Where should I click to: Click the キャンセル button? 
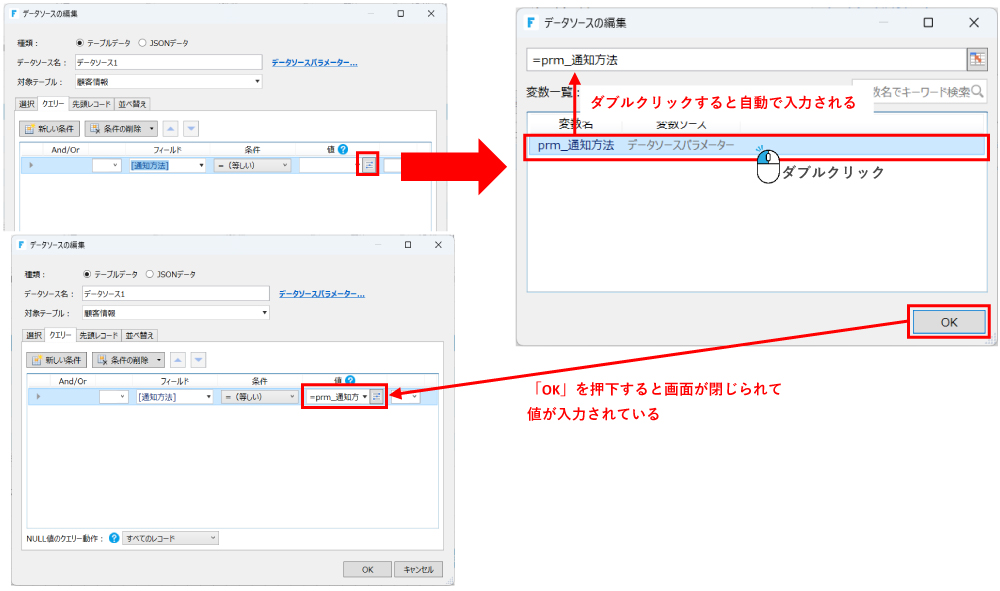pyautogui.click(x=418, y=569)
